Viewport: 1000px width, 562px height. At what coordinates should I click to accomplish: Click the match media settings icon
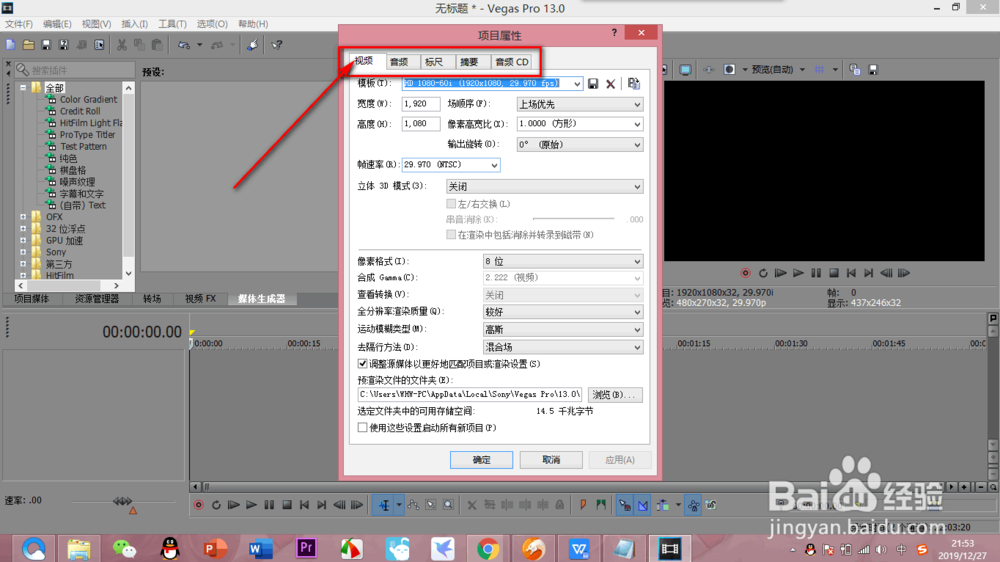click(x=633, y=84)
